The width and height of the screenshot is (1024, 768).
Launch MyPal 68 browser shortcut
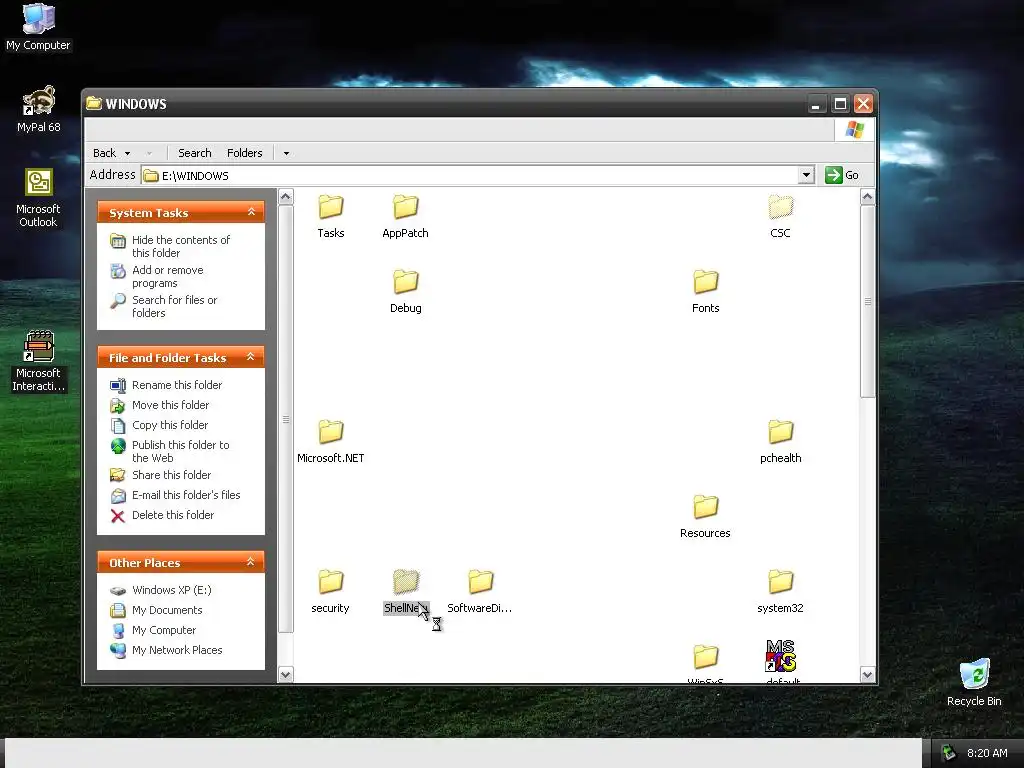click(39, 109)
